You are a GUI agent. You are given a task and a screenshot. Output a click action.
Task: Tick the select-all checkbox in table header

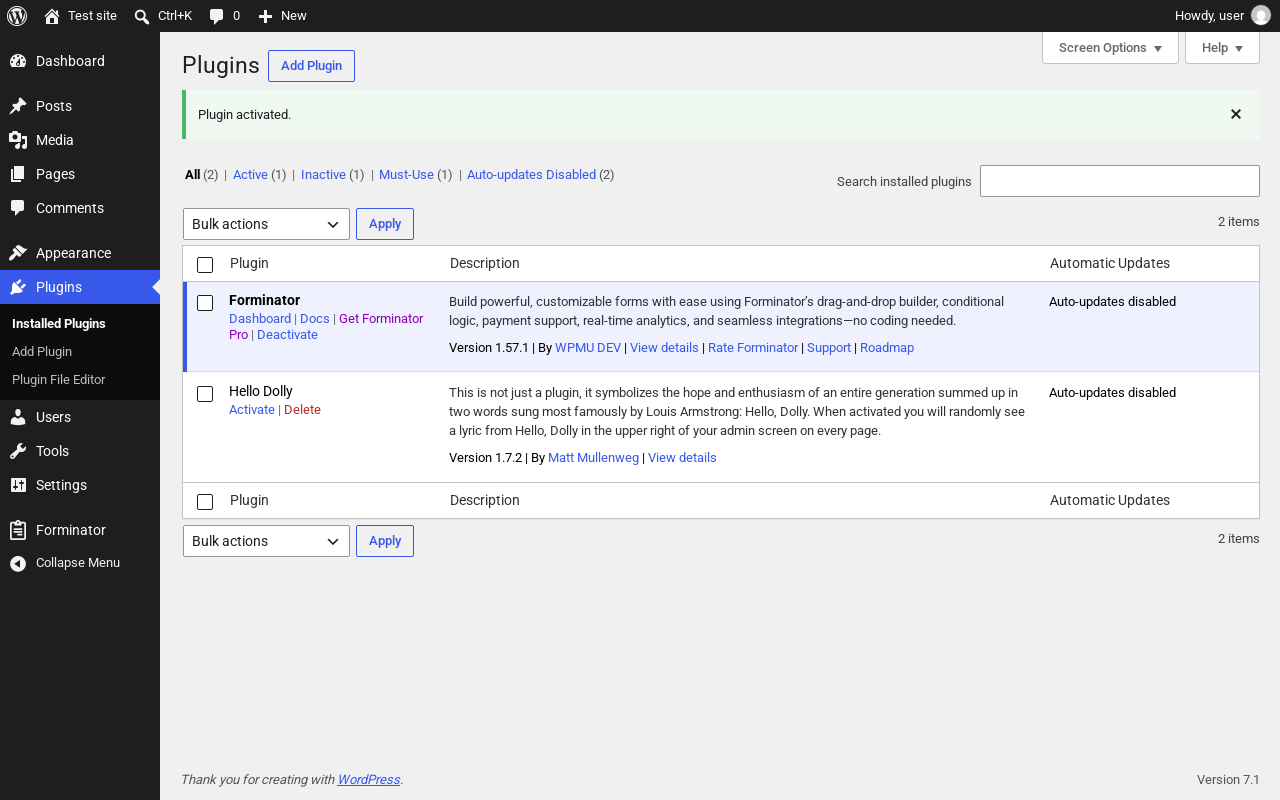pyautogui.click(x=205, y=264)
